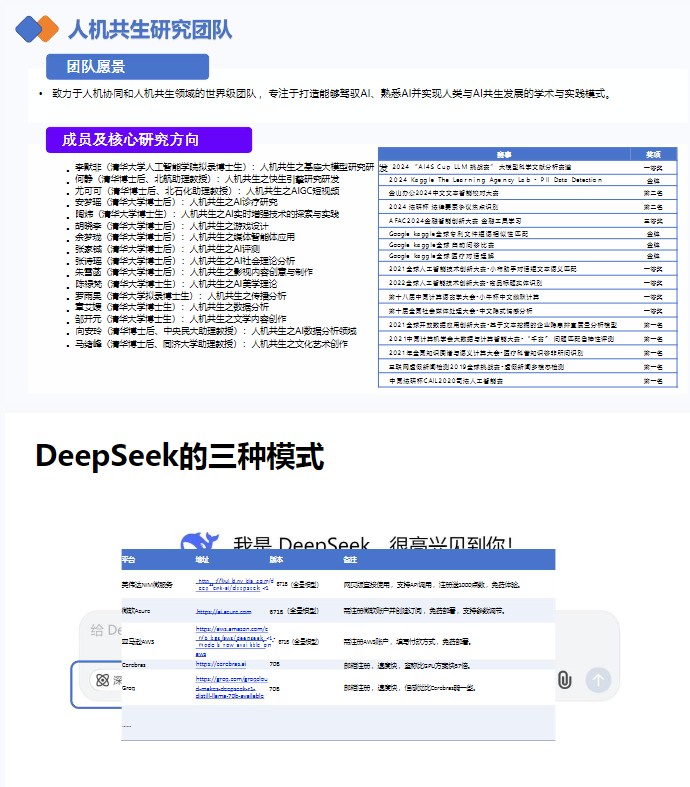Click the 人机共生研究团队 title
The height and width of the screenshot is (787, 690).
coord(150,29)
